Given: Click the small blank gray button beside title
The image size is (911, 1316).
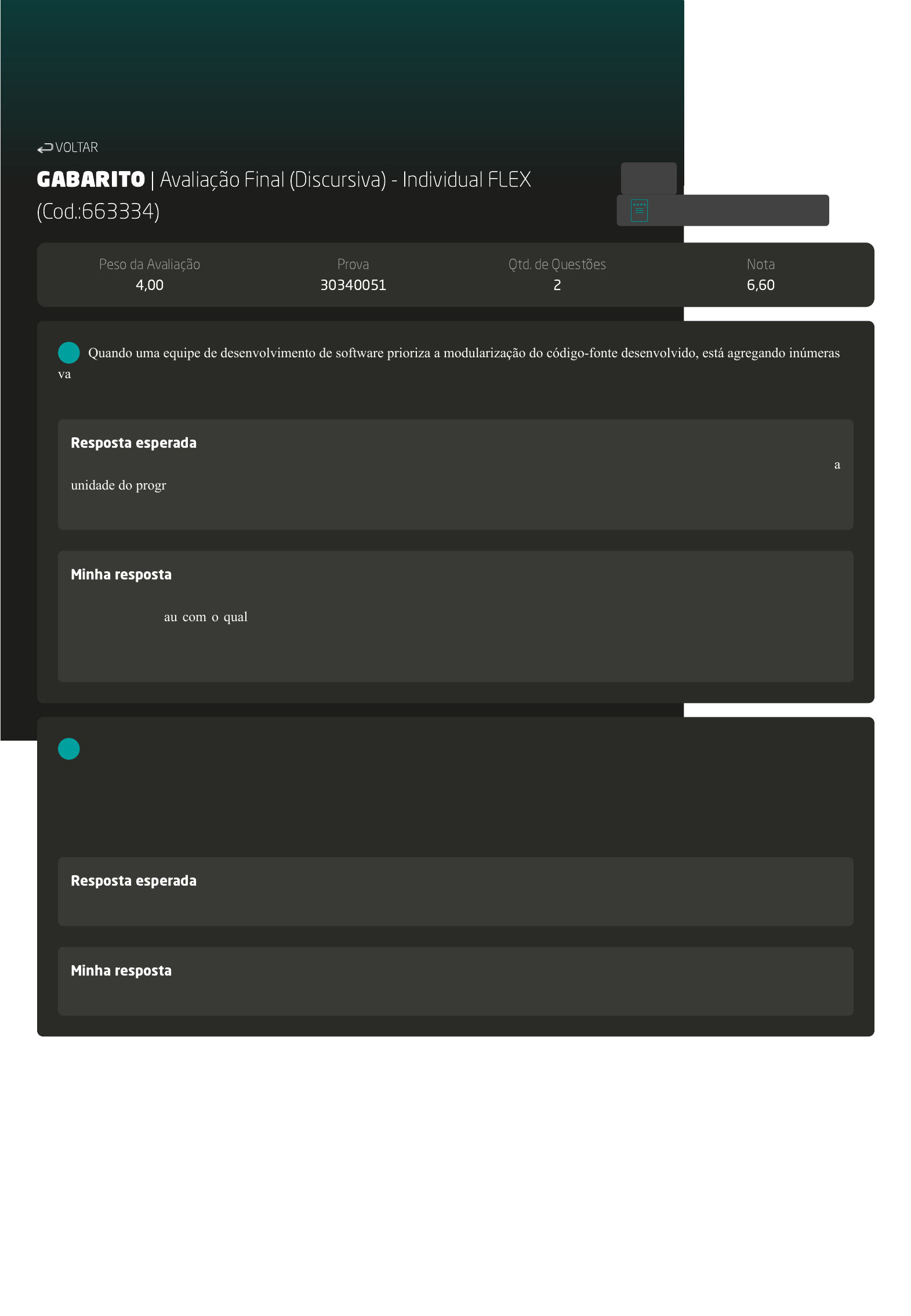Looking at the screenshot, I should pyautogui.click(x=648, y=178).
